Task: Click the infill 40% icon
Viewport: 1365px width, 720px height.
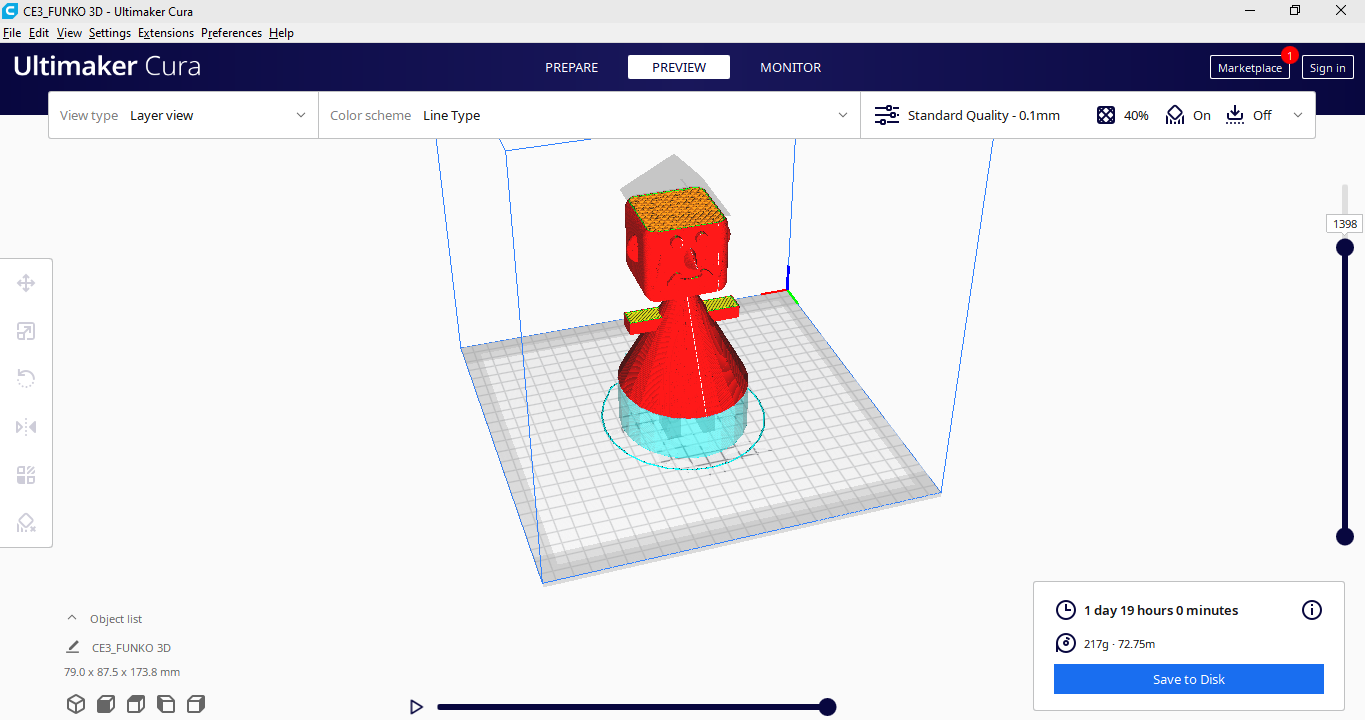Action: pos(1105,115)
